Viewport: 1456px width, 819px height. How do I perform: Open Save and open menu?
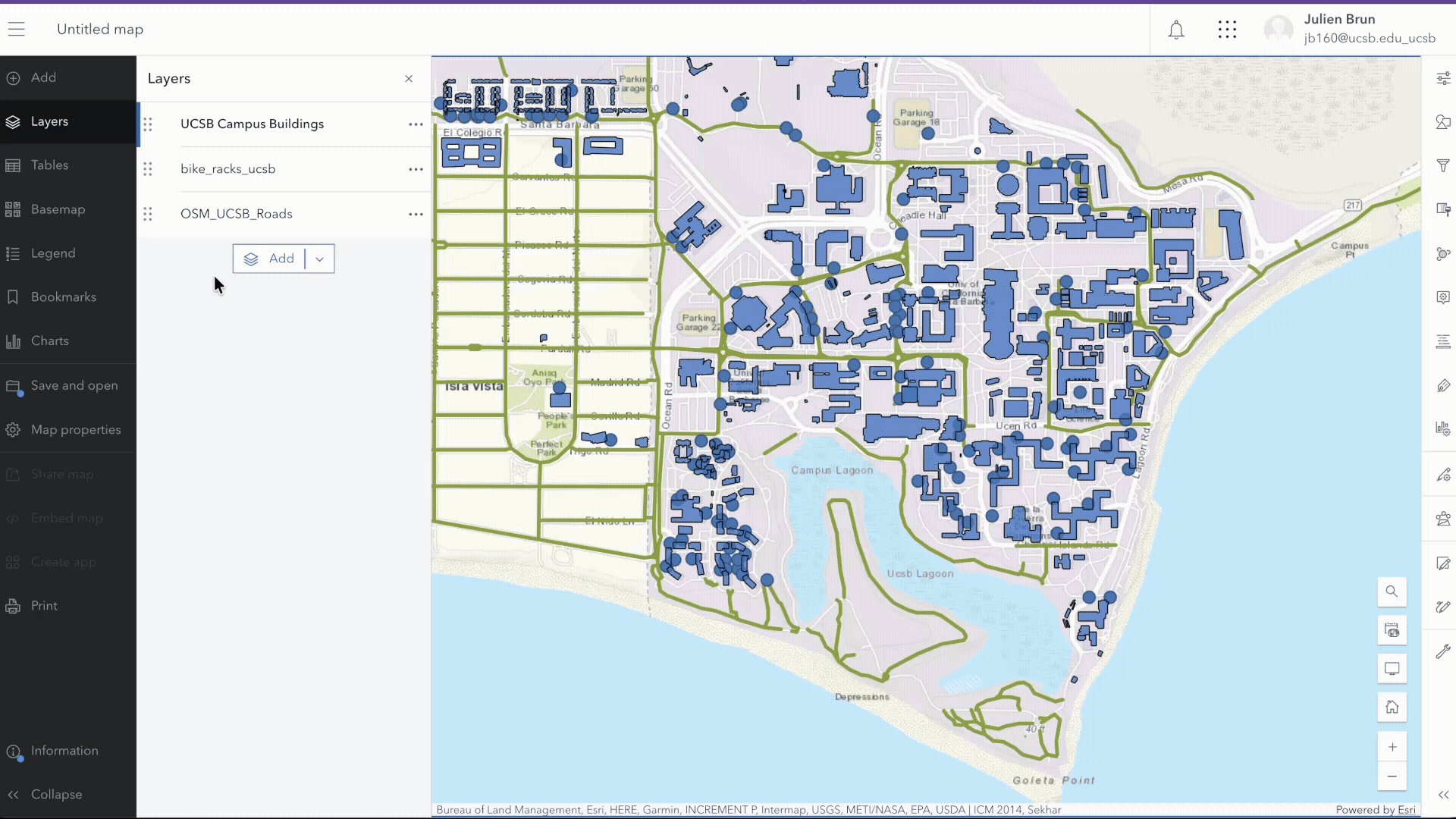74,385
